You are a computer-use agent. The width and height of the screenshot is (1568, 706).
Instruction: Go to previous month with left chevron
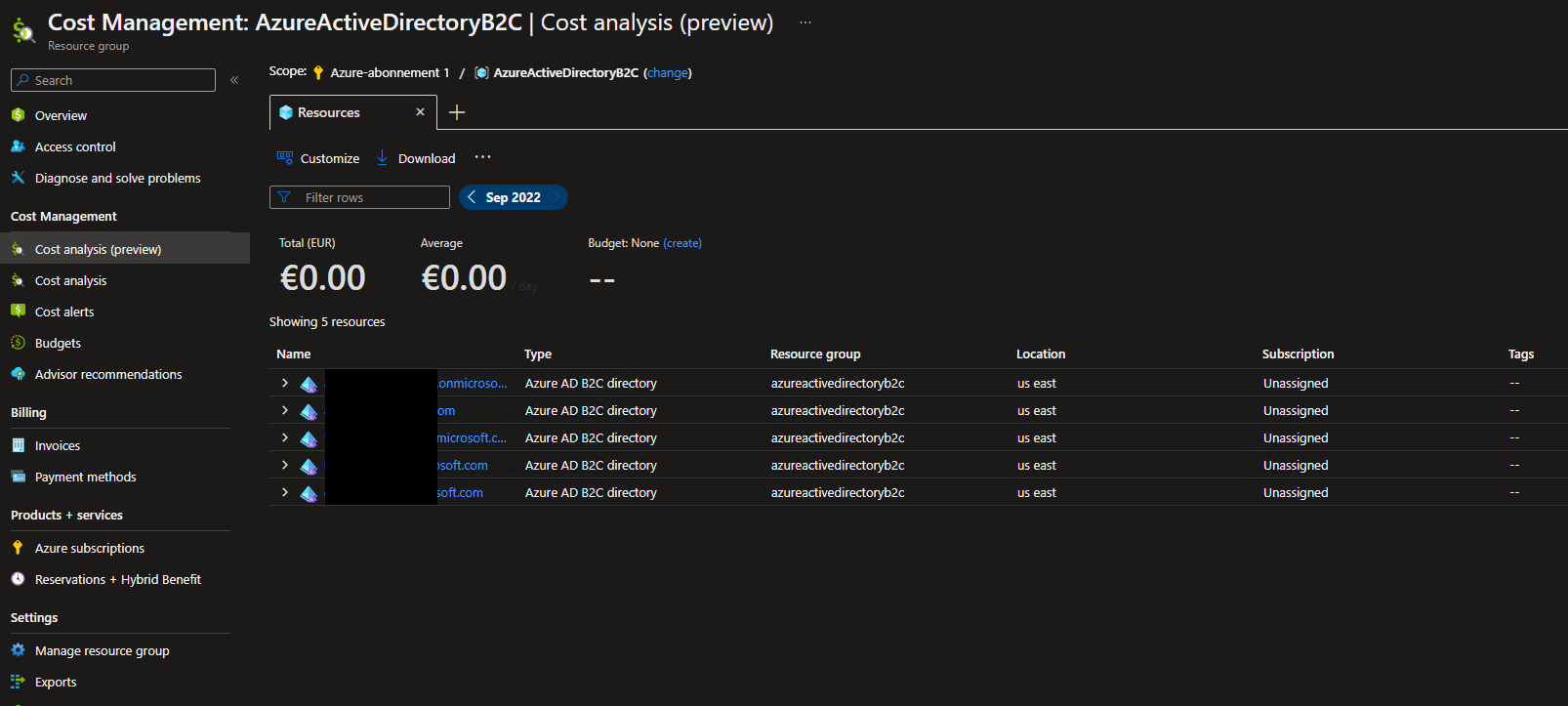point(472,197)
